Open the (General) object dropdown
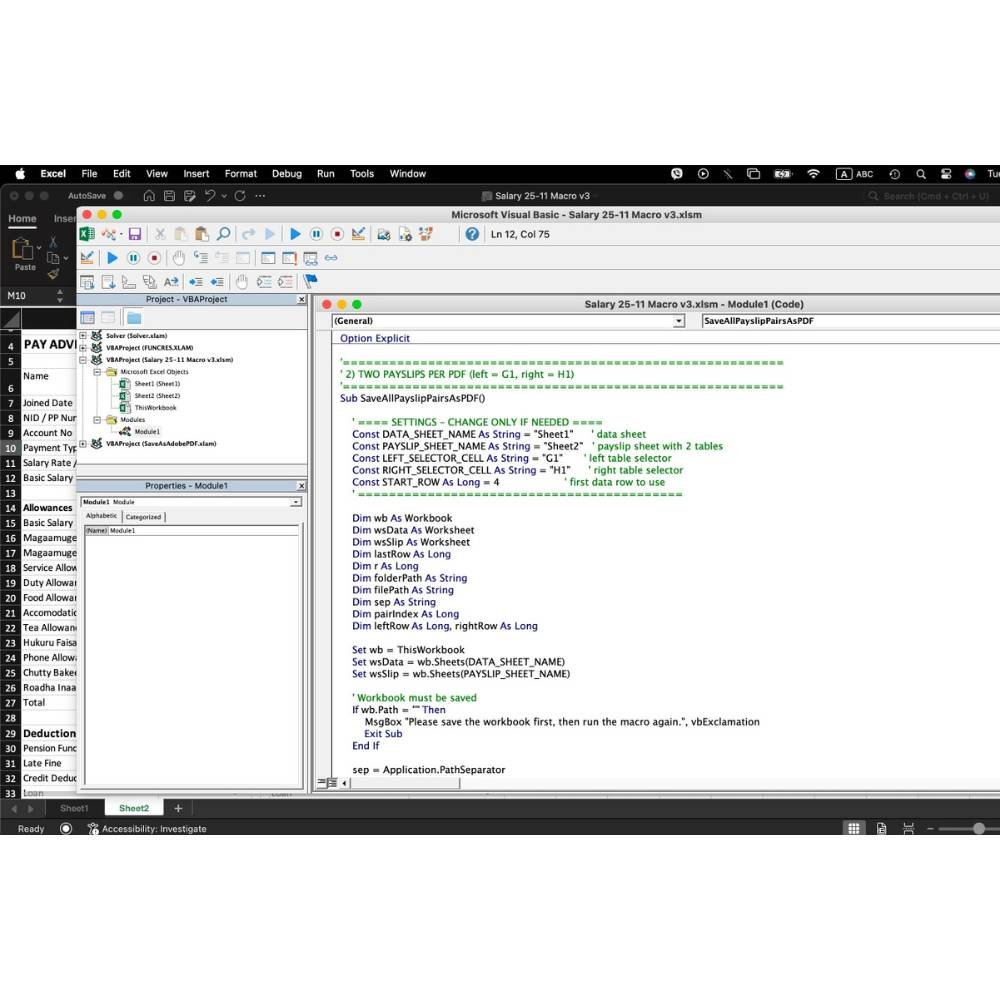1000x1000 pixels. (x=679, y=321)
